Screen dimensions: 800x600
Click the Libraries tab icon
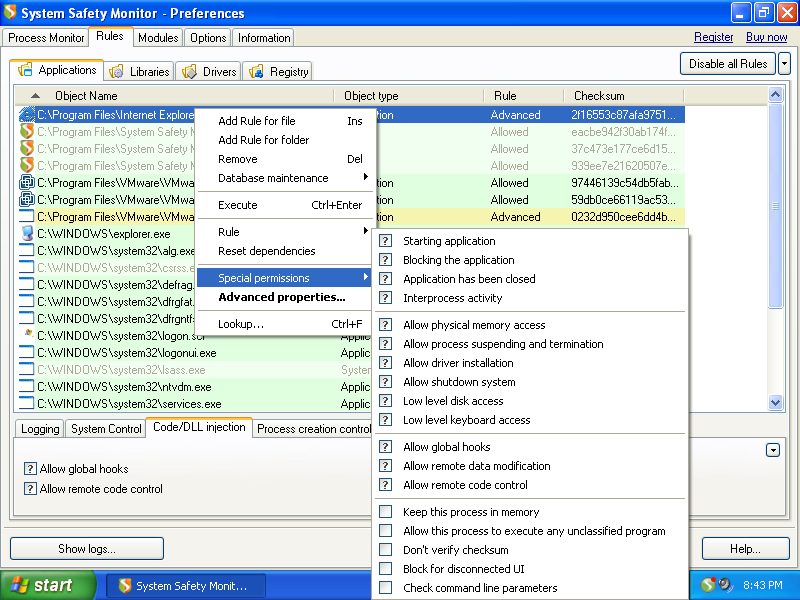(x=117, y=71)
